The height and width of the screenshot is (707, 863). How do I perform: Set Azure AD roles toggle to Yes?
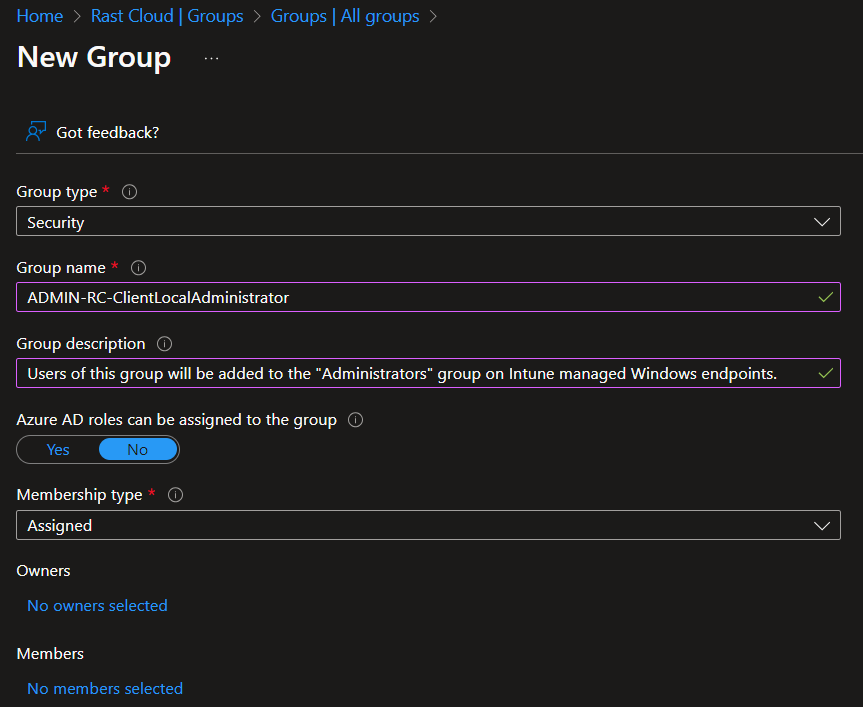point(58,450)
